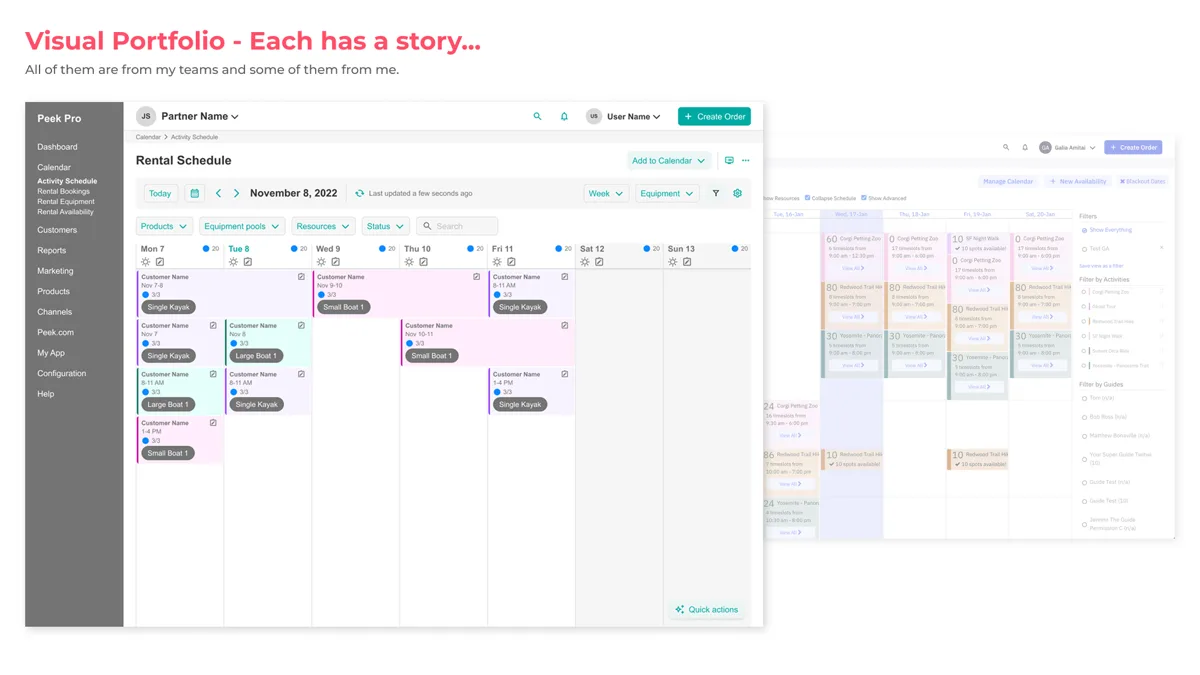Click the sun icon under Sat 12
1200x675 pixels.
(x=585, y=262)
